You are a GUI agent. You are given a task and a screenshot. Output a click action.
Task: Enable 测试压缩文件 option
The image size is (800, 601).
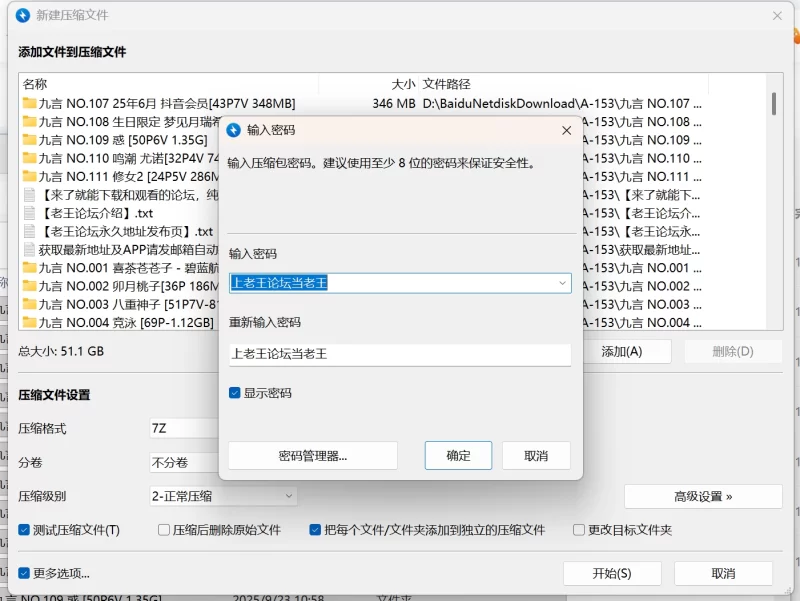[21, 530]
